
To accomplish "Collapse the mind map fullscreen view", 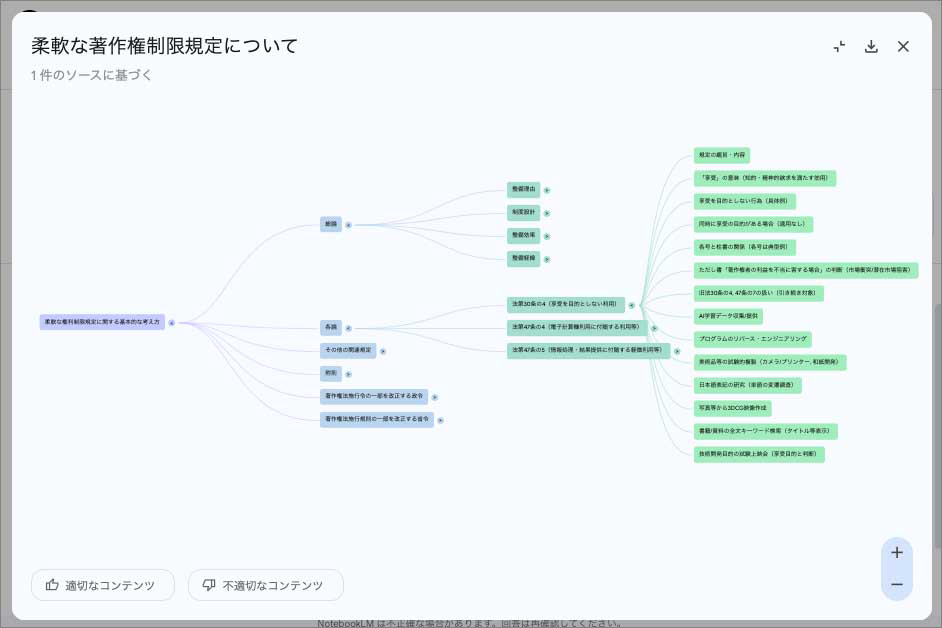I will click(839, 47).
